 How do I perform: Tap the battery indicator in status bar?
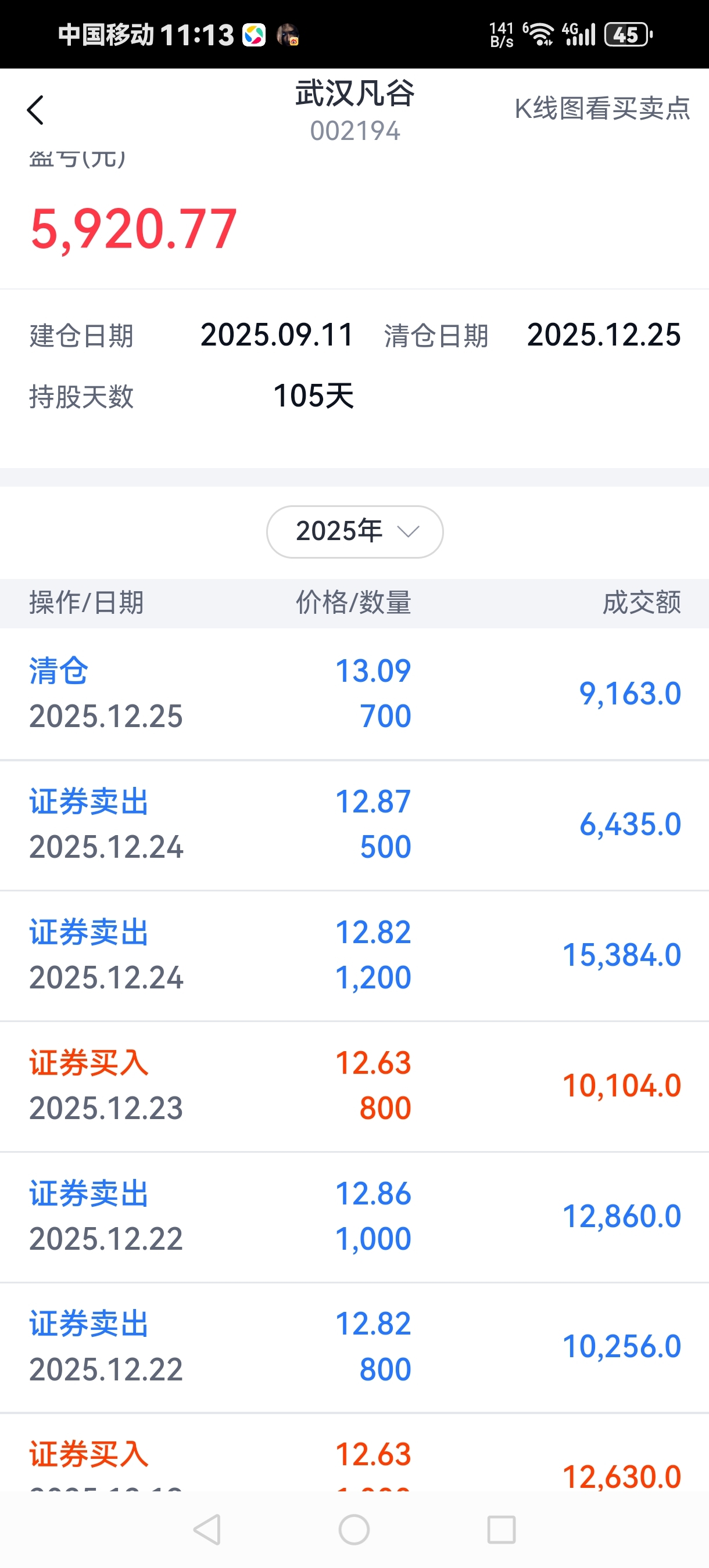click(x=628, y=35)
